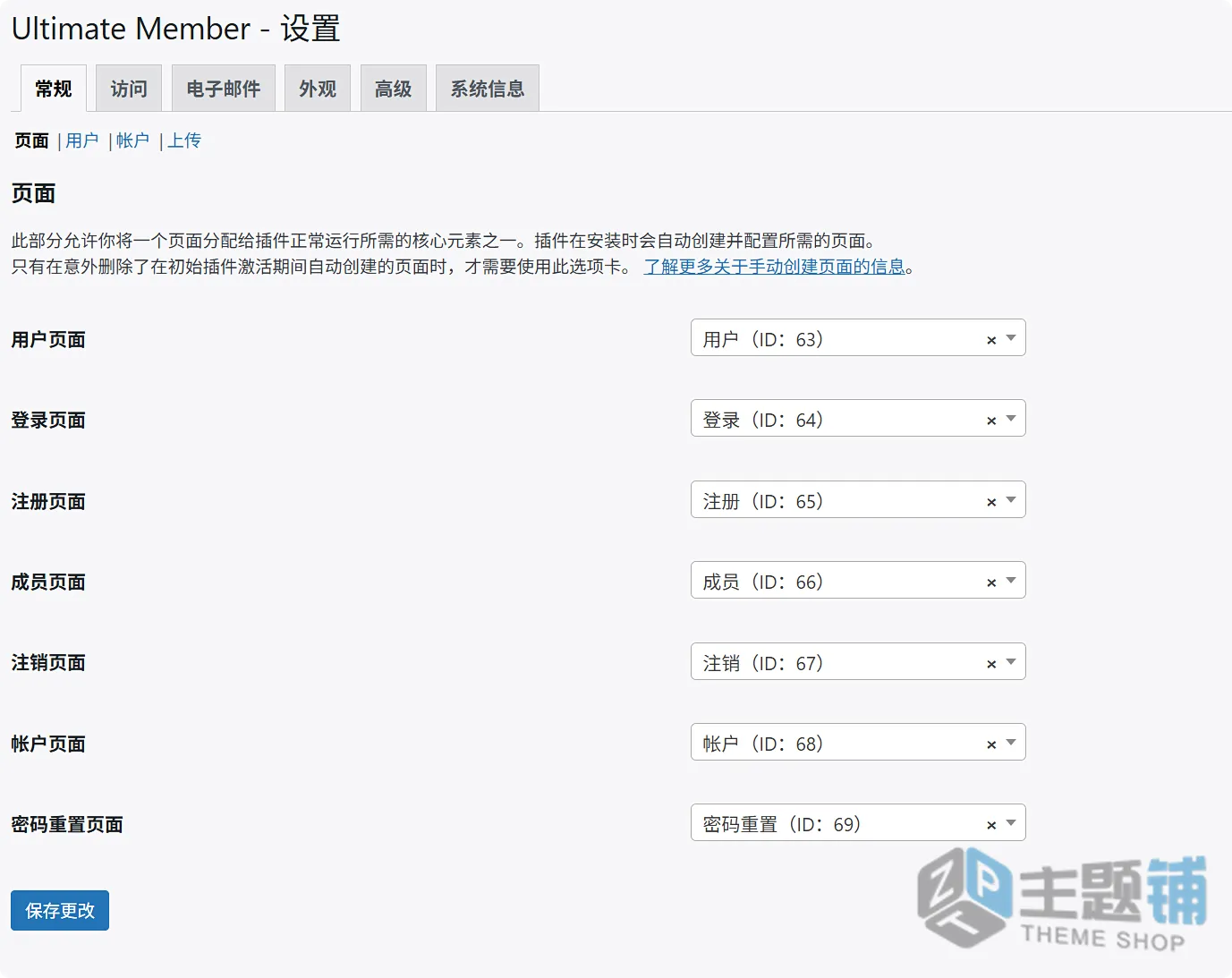1232x978 pixels.
Task: Open the 注册页面 dropdown arrow
Action: point(1011,500)
